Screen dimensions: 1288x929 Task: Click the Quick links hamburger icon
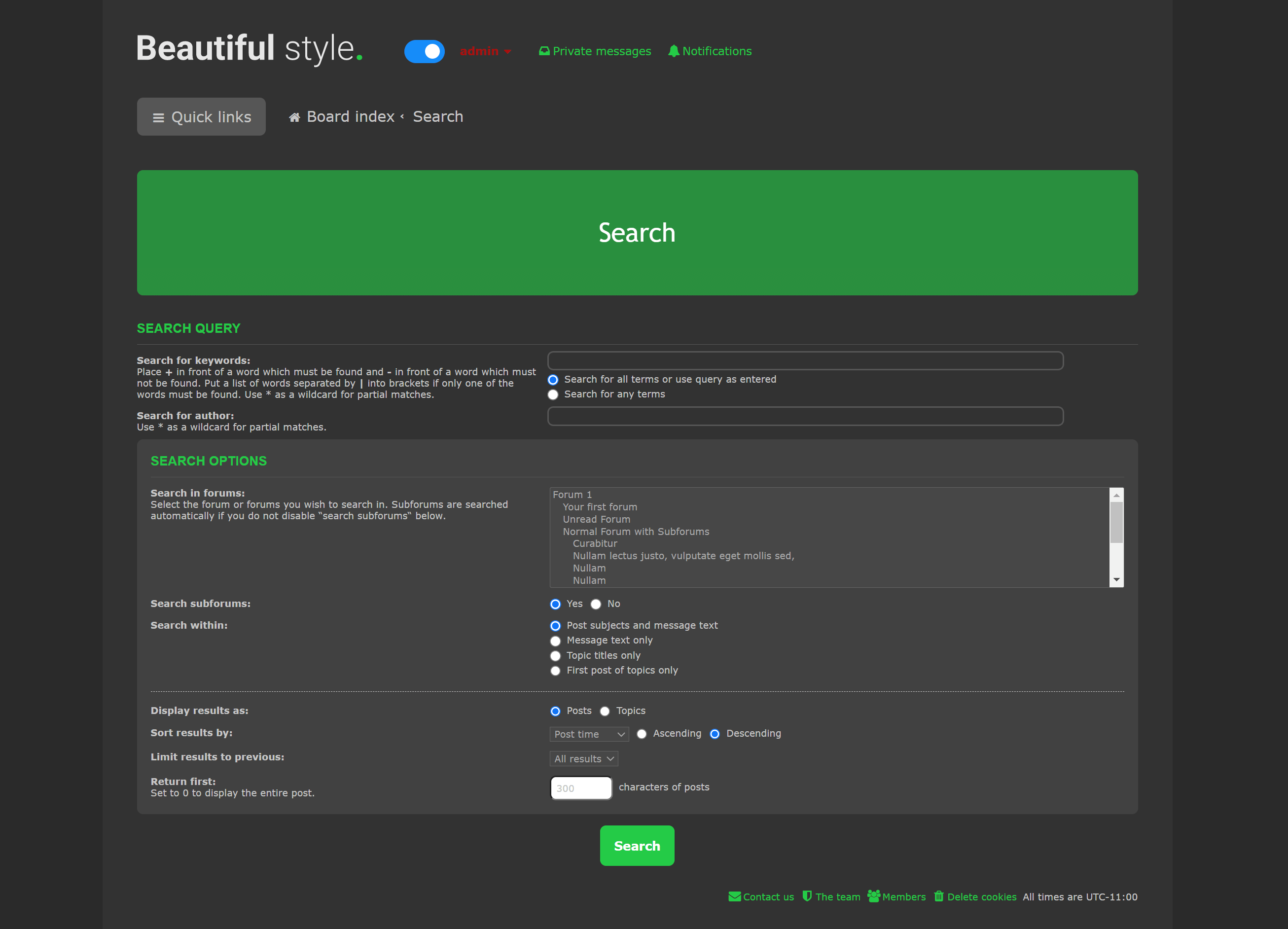coord(158,117)
